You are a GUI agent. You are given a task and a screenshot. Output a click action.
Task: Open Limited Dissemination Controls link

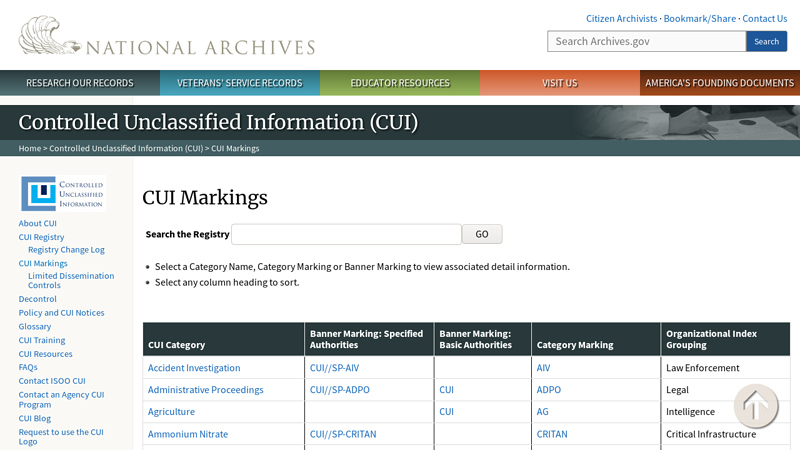pos(71,280)
